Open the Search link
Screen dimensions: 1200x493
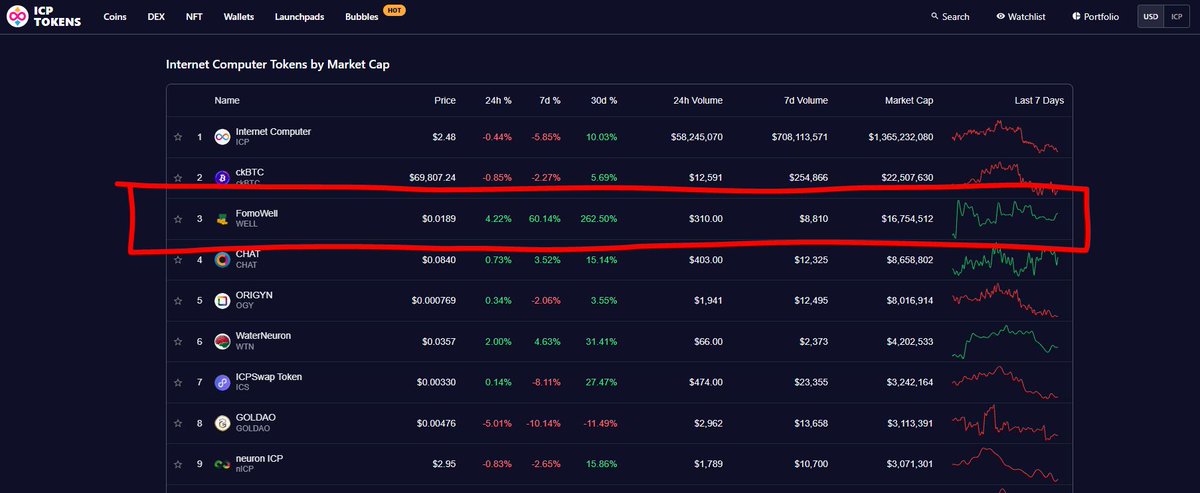[950, 17]
